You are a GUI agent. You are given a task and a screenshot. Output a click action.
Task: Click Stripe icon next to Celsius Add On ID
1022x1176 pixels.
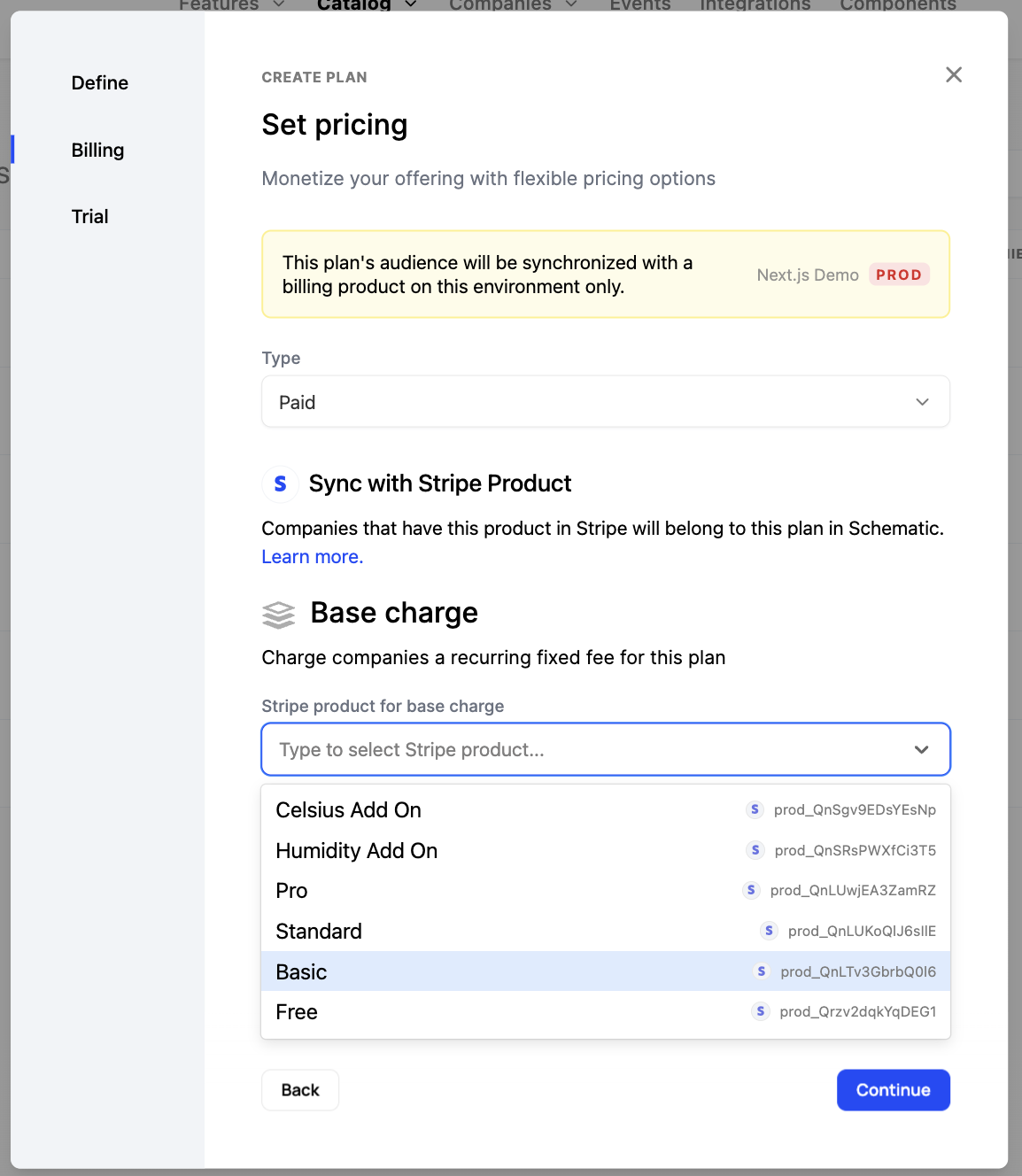point(755,809)
